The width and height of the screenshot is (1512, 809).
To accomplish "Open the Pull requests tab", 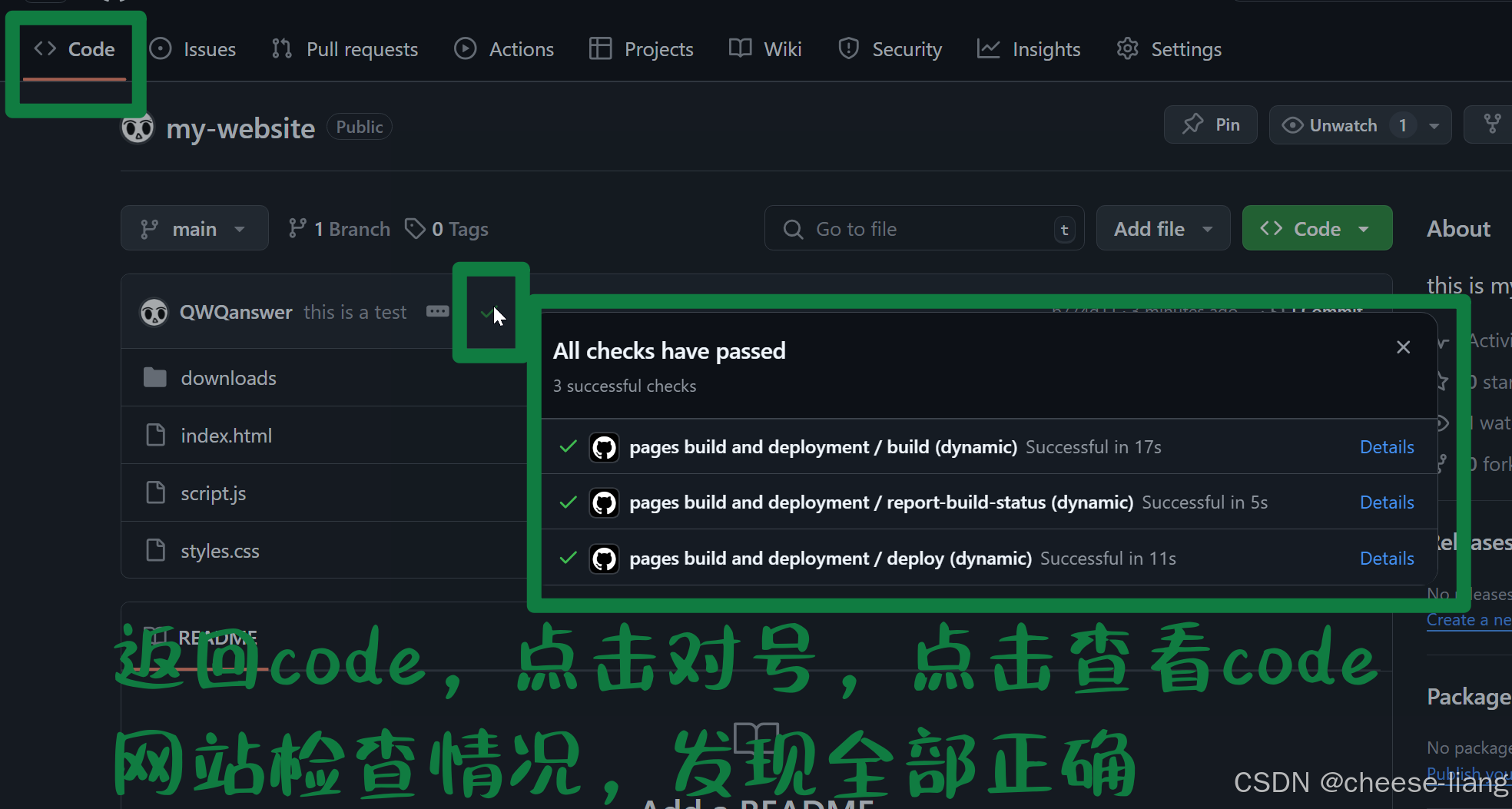I will pyautogui.click(x=345, y=49).
